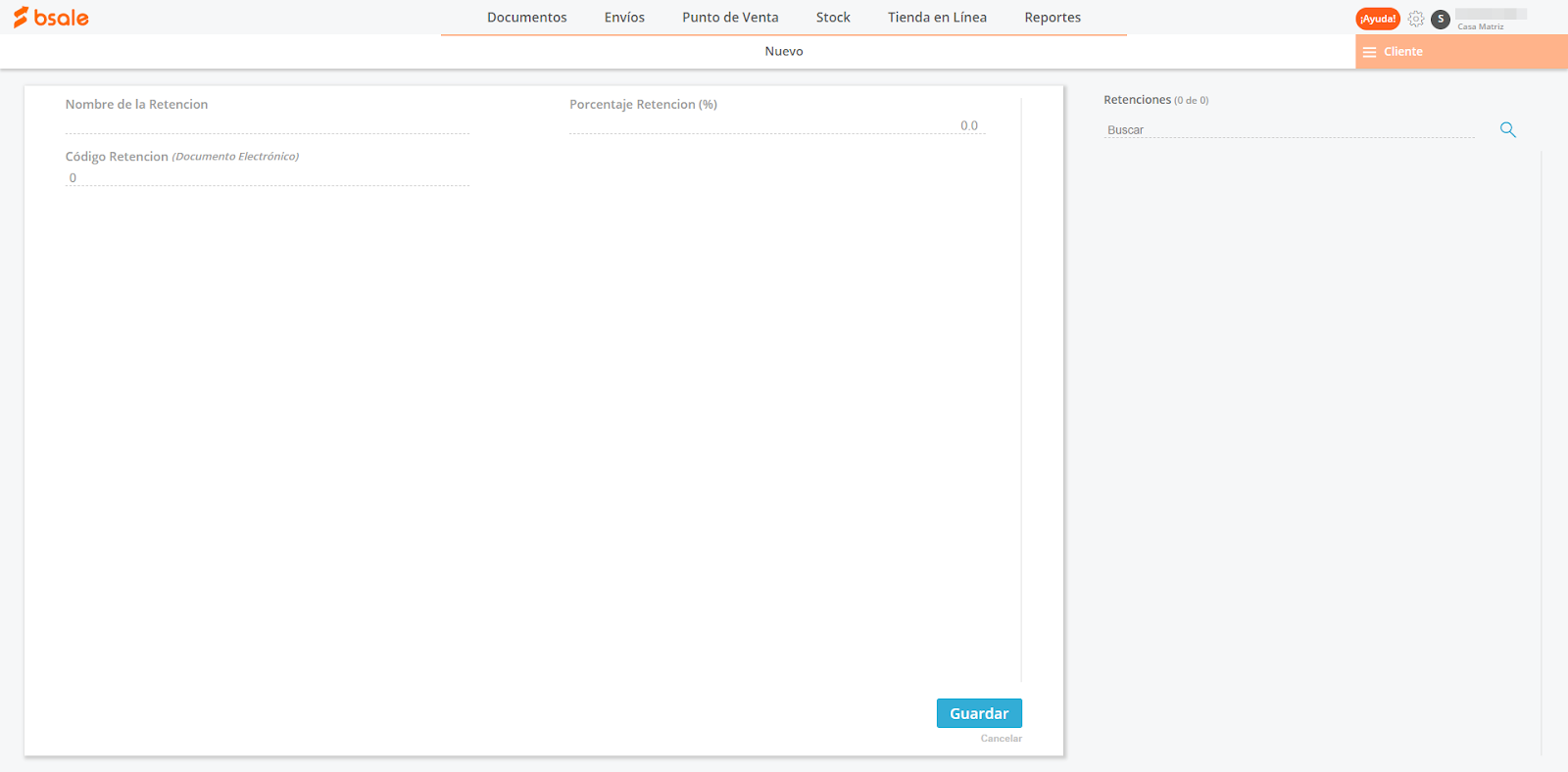Click the bsale logo
1568x772 pixels.
51,18
